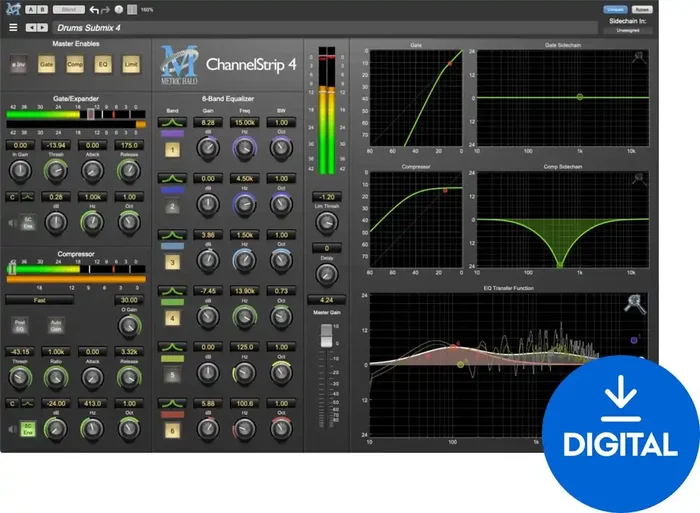Click the Comp Sidechain graph analyzer icon
The height and width of the screenshot is (513, 700).
coord(639,179)
